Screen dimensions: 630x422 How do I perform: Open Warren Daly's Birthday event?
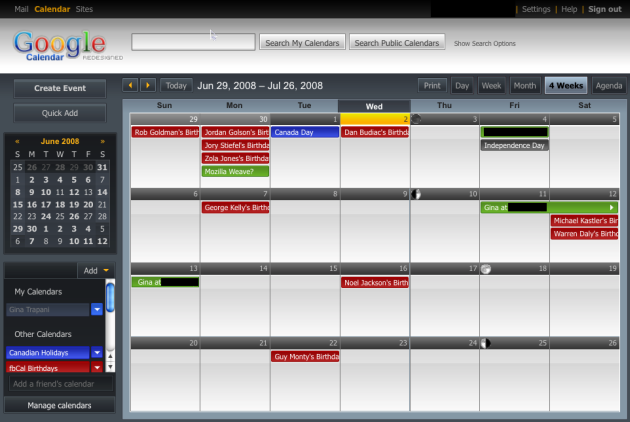pos(584,234)
